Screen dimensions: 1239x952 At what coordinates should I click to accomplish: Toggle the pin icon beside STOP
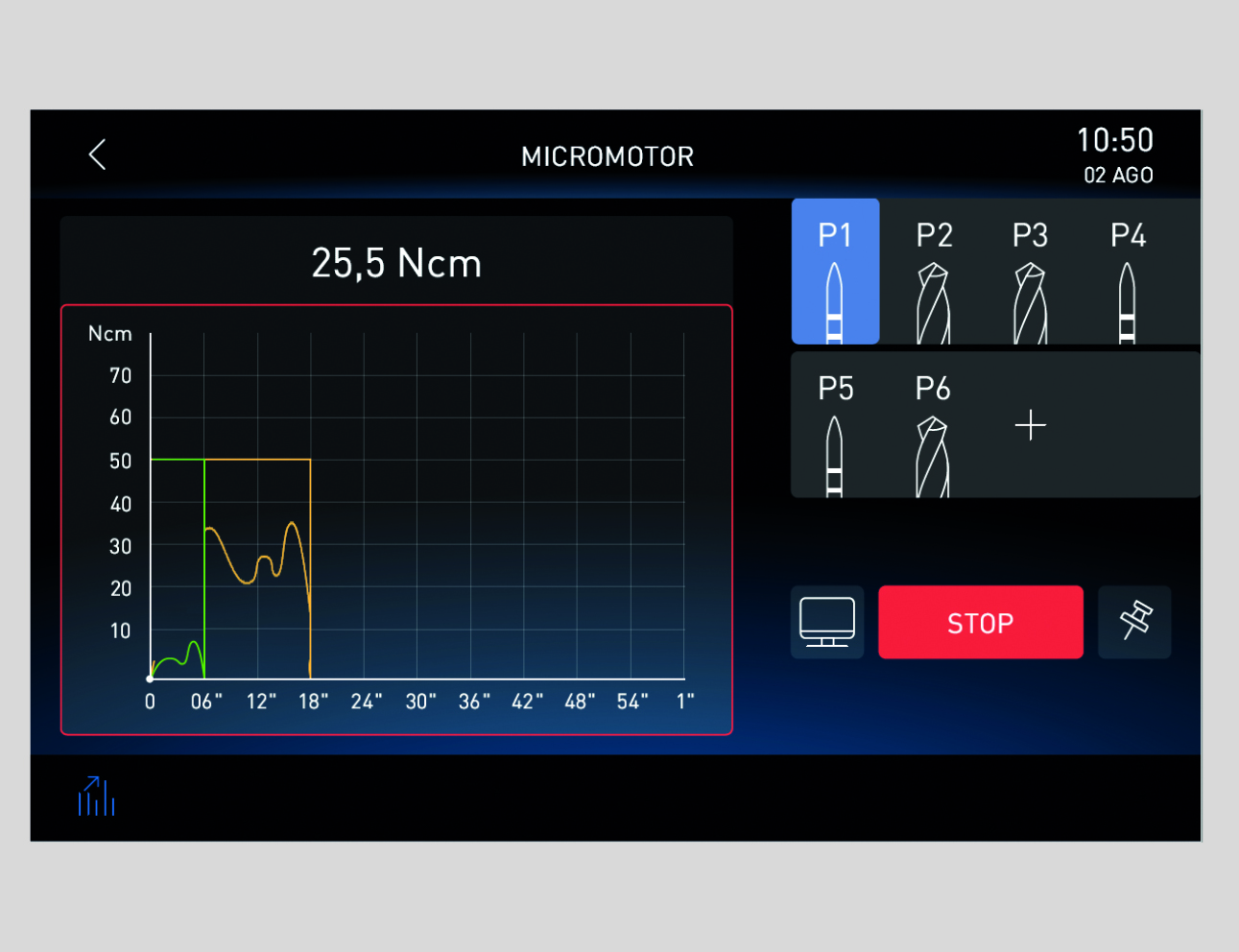point(1134,622)
